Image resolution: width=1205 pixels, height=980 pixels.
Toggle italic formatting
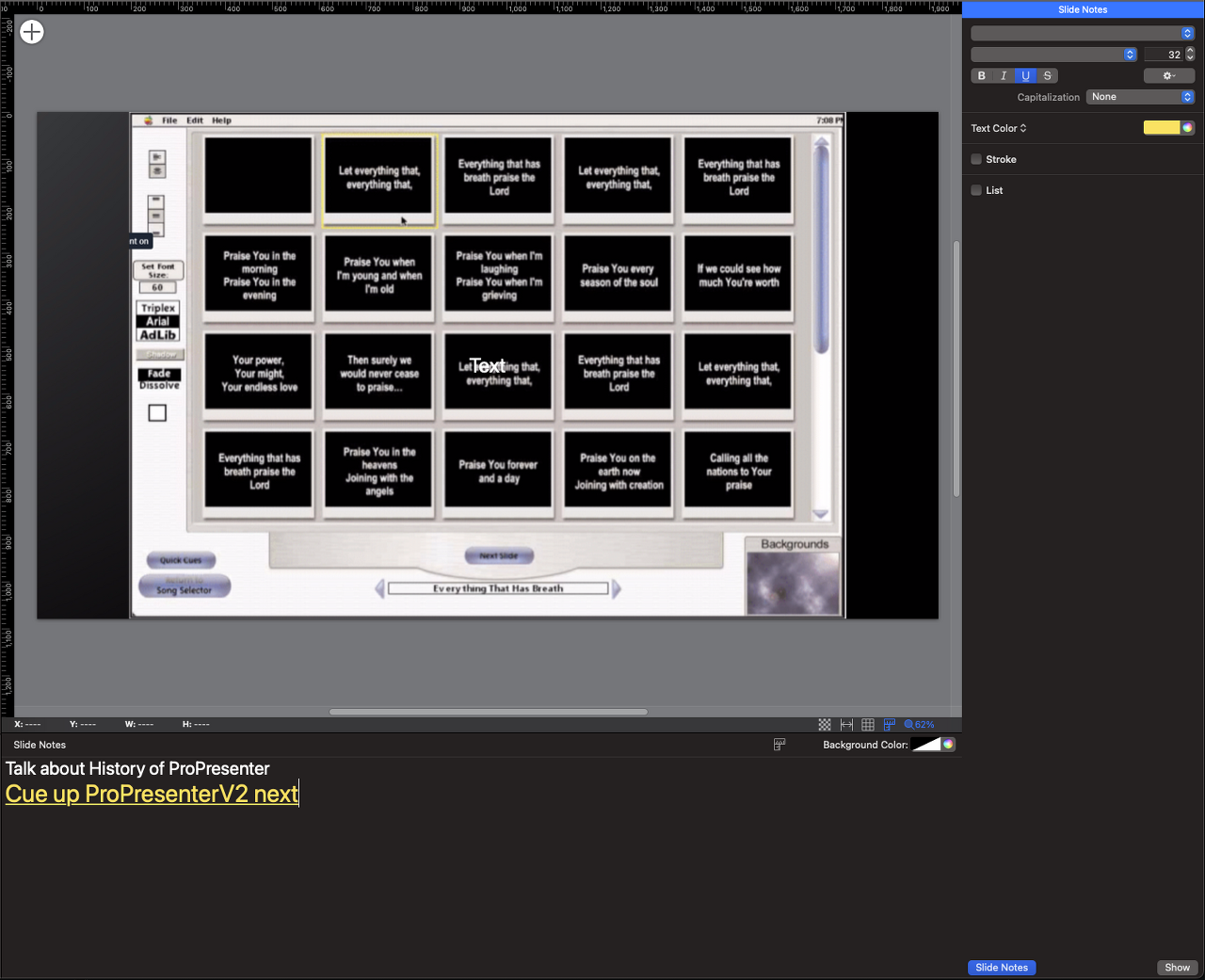(1004, 76)
